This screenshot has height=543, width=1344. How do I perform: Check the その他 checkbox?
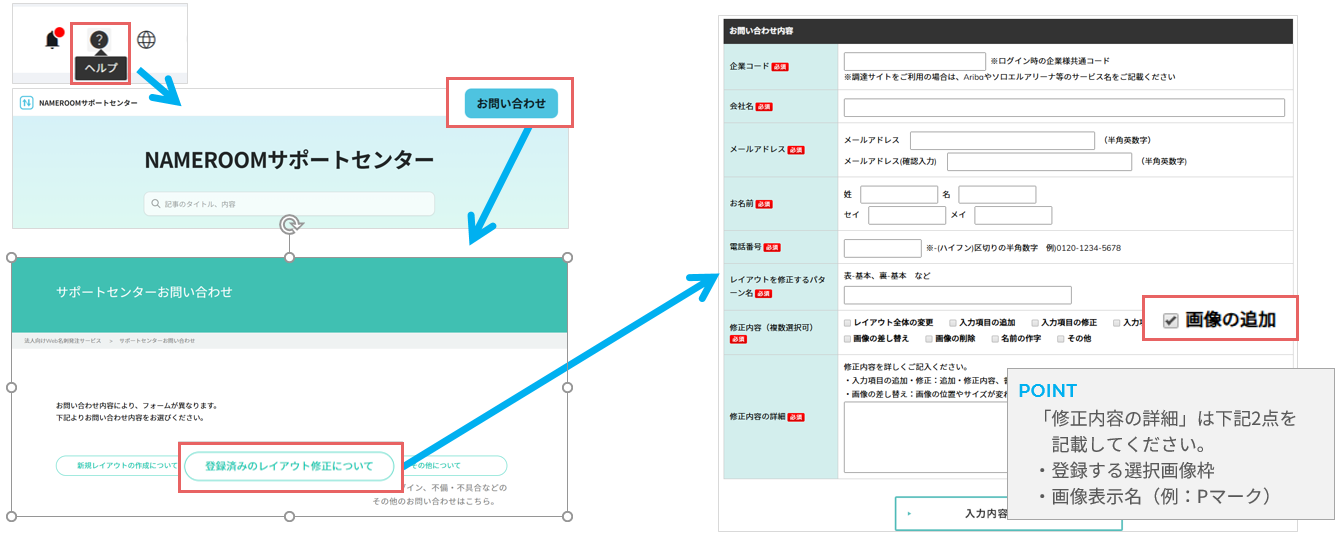[x=1059, y=339]
